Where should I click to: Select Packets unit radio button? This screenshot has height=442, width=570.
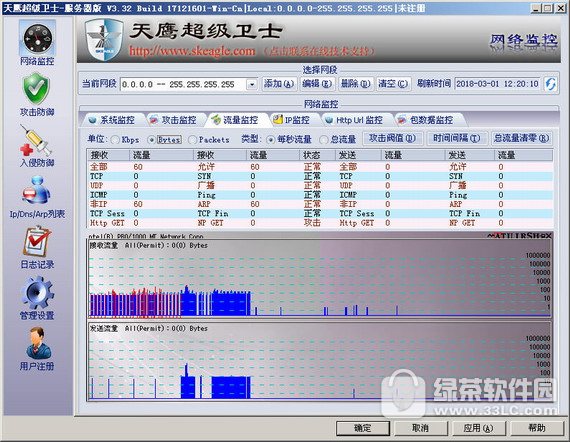(x=193, y=140)
